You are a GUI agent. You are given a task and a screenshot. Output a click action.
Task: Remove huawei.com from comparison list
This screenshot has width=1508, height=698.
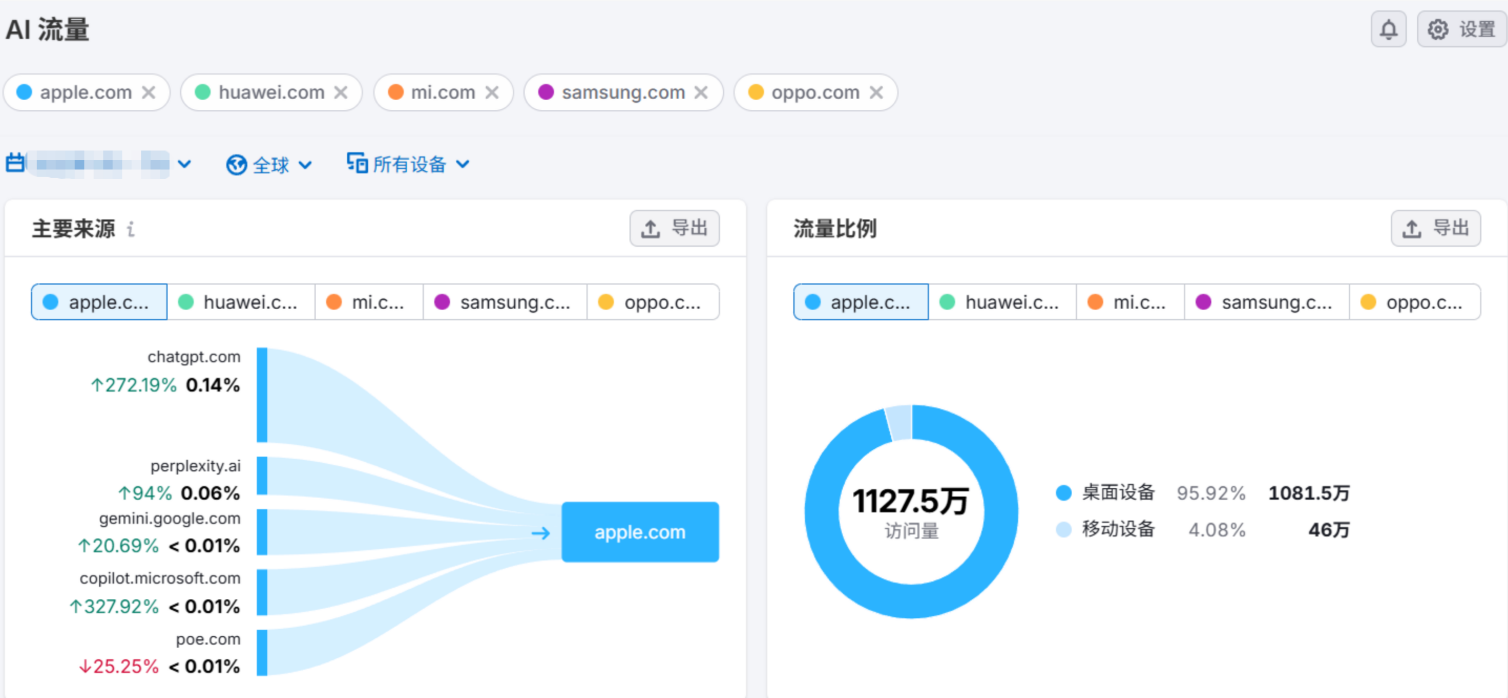(x=341, y=92)
